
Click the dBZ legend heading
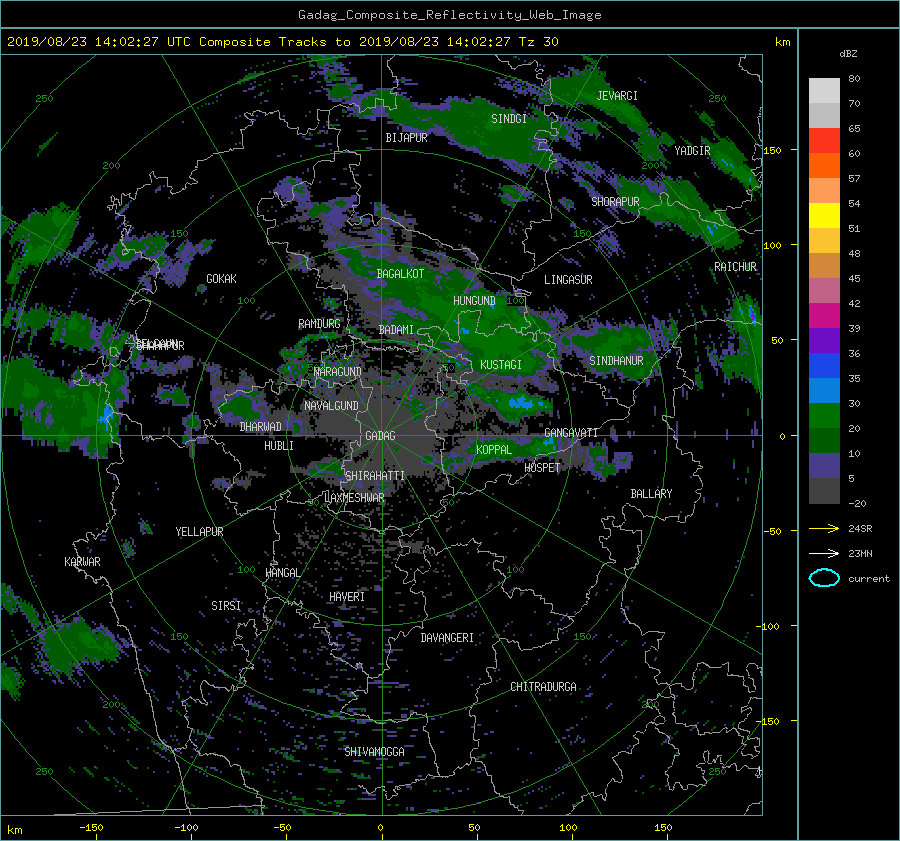848,54
